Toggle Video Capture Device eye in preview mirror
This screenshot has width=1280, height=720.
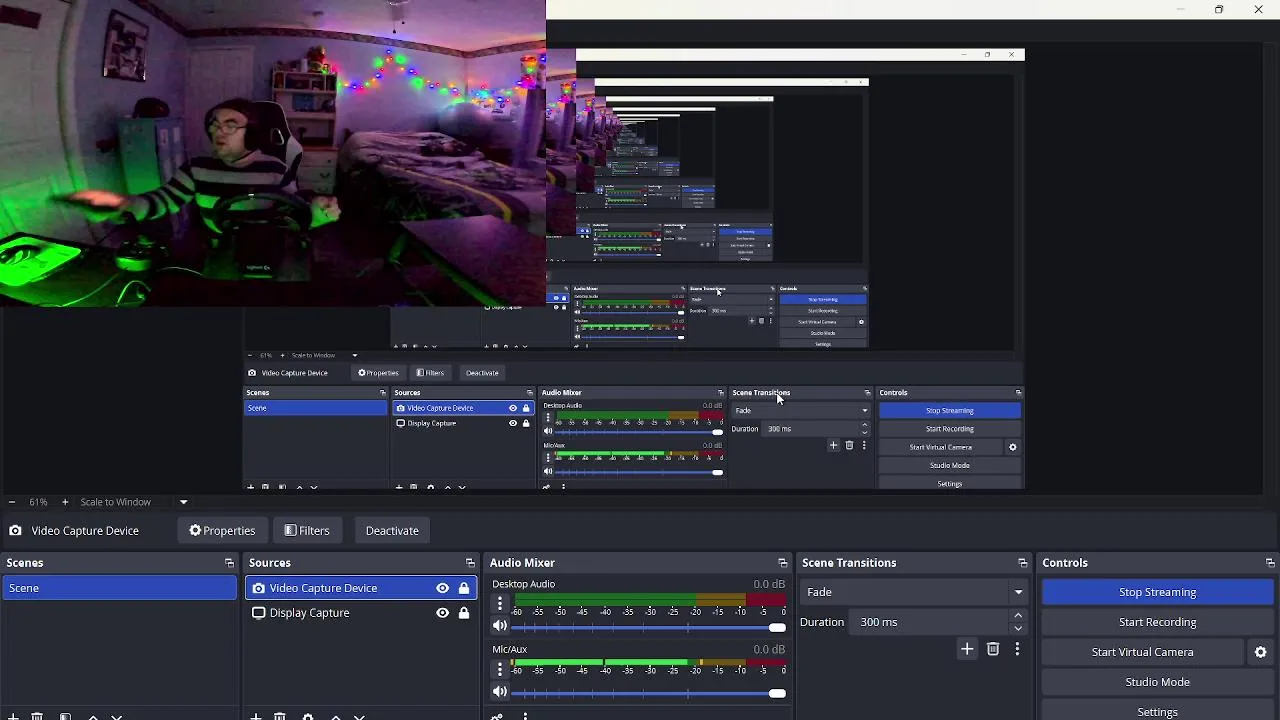pyautogui.click(x=513, y=408)
